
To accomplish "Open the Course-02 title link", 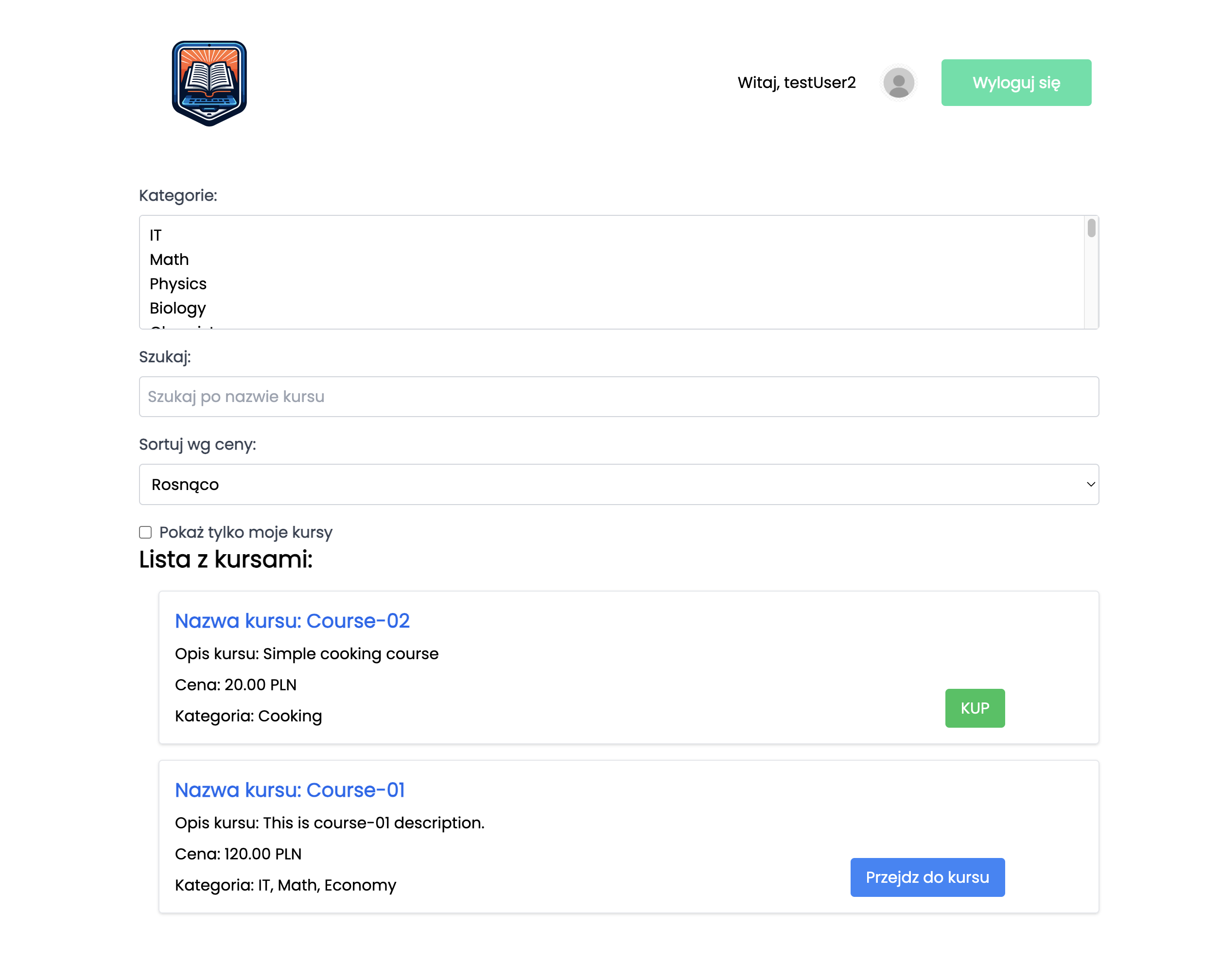I will [x=292, y=621].
